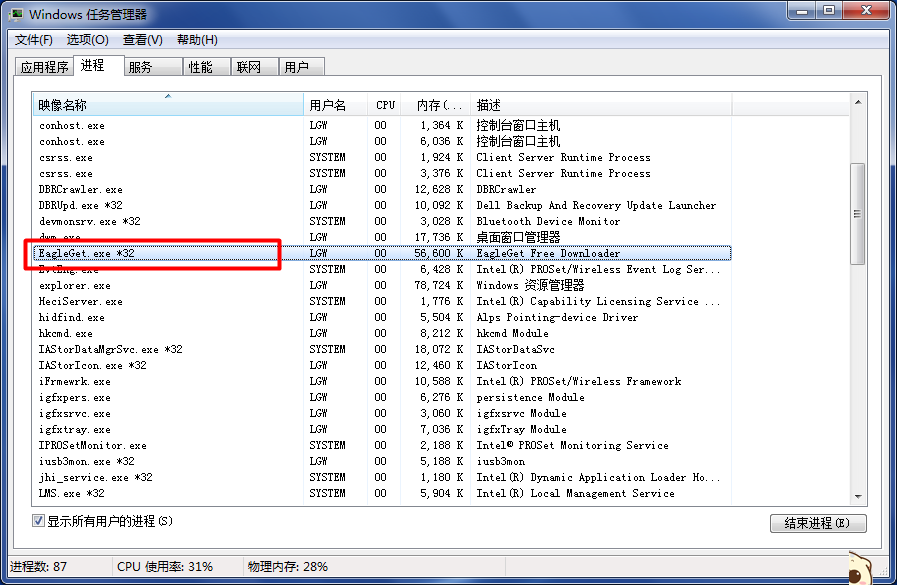Click the Task Manager title bar icon
The width and height of the screenshot is (897, 585).
tap(15, 14)
